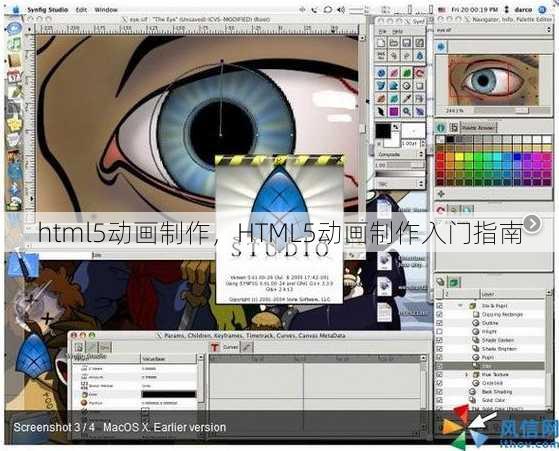Screen dimensions: 559x451
Task: Open the Synfig Studio menu
Action: [47, 10]
